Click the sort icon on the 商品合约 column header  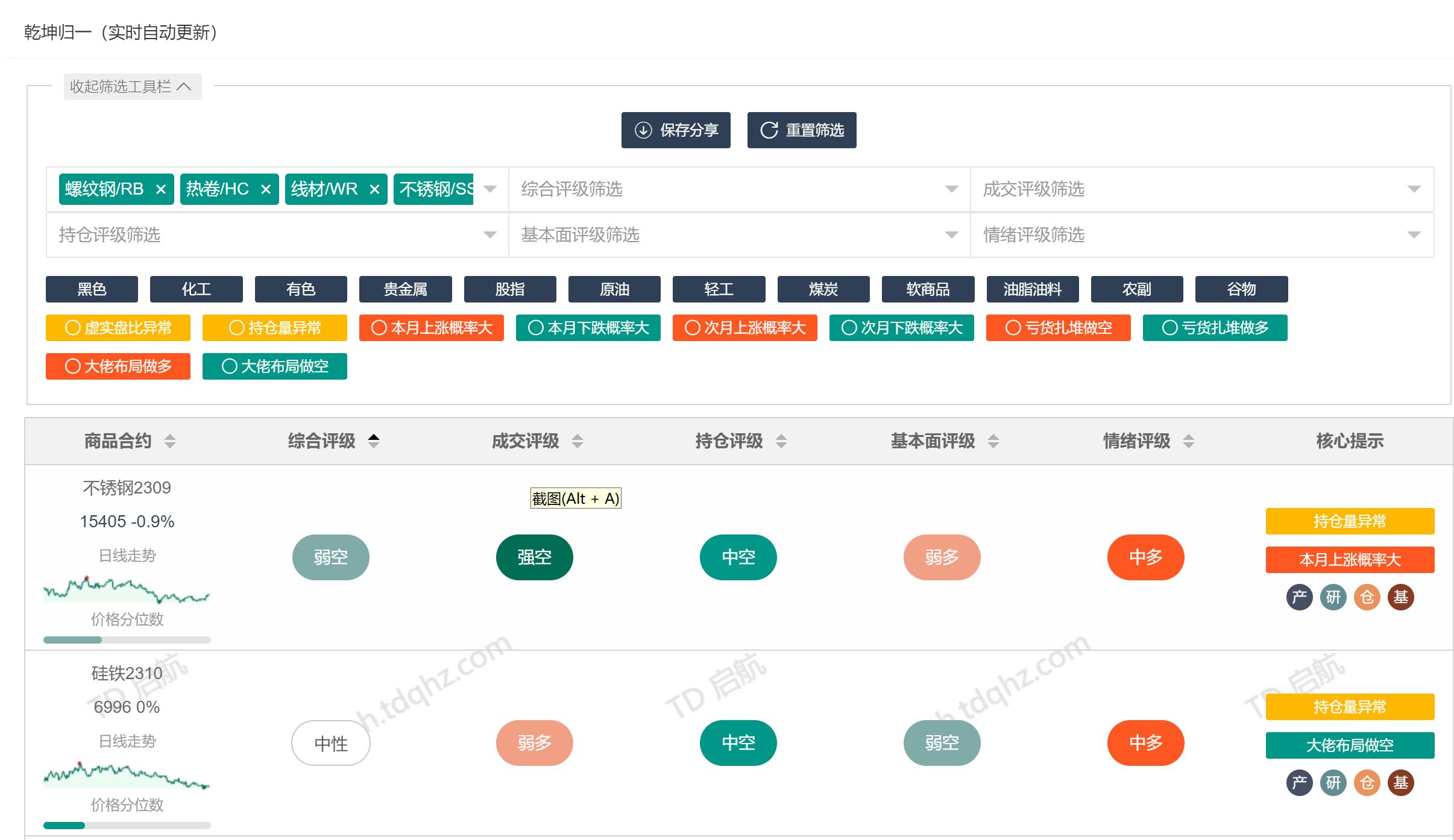pyautogui.click(x=171, y=441)
